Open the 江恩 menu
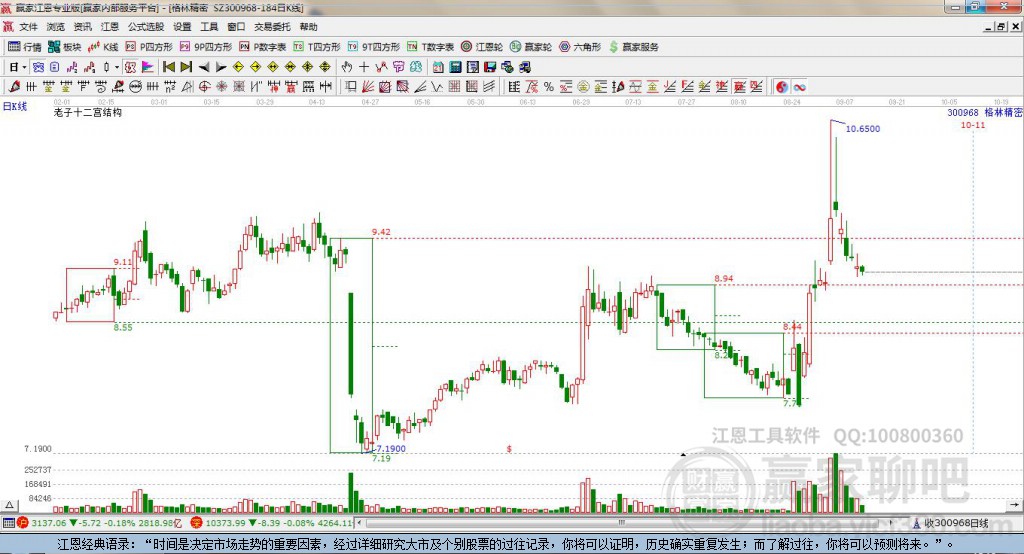Image resolution: width=1024 pixels, height=554 pixels. coord(110,27)
